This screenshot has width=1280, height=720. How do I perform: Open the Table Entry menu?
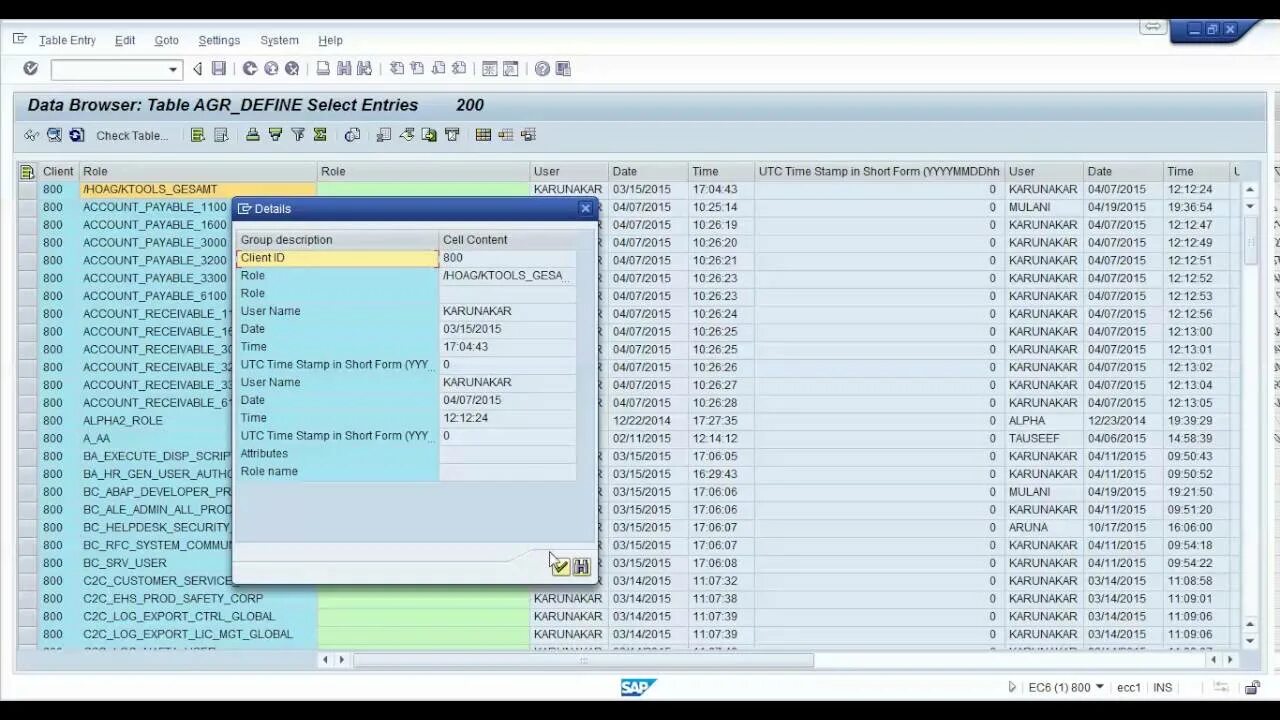click(x=67, y=40)
